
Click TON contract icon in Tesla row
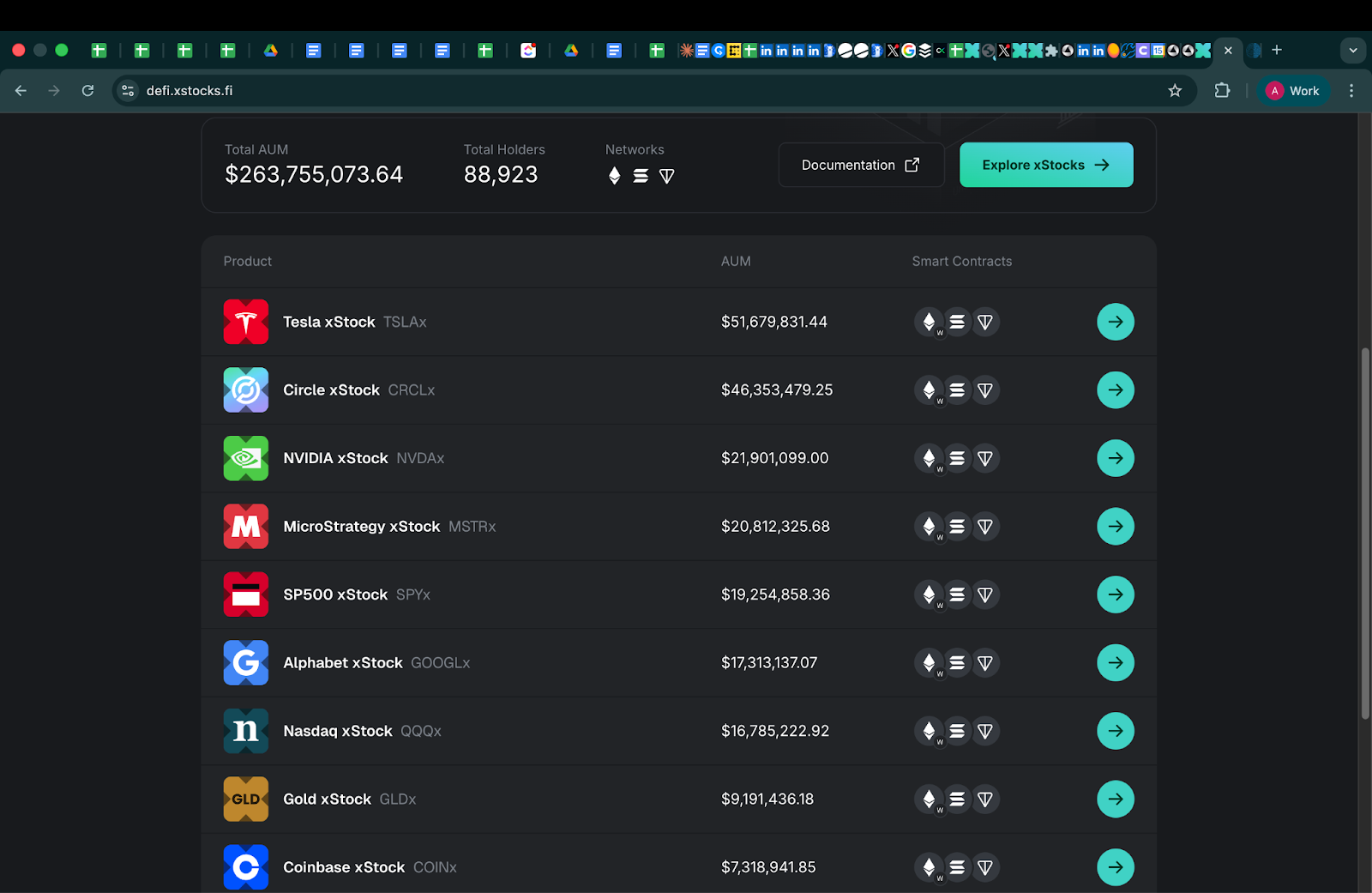click(985, 322)
